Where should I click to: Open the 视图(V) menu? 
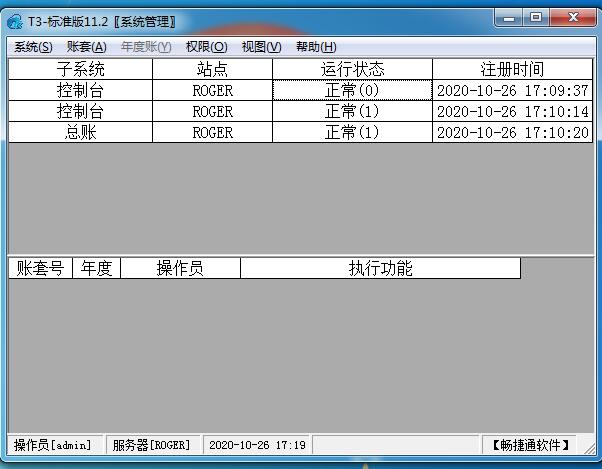[x=261, y=47]
